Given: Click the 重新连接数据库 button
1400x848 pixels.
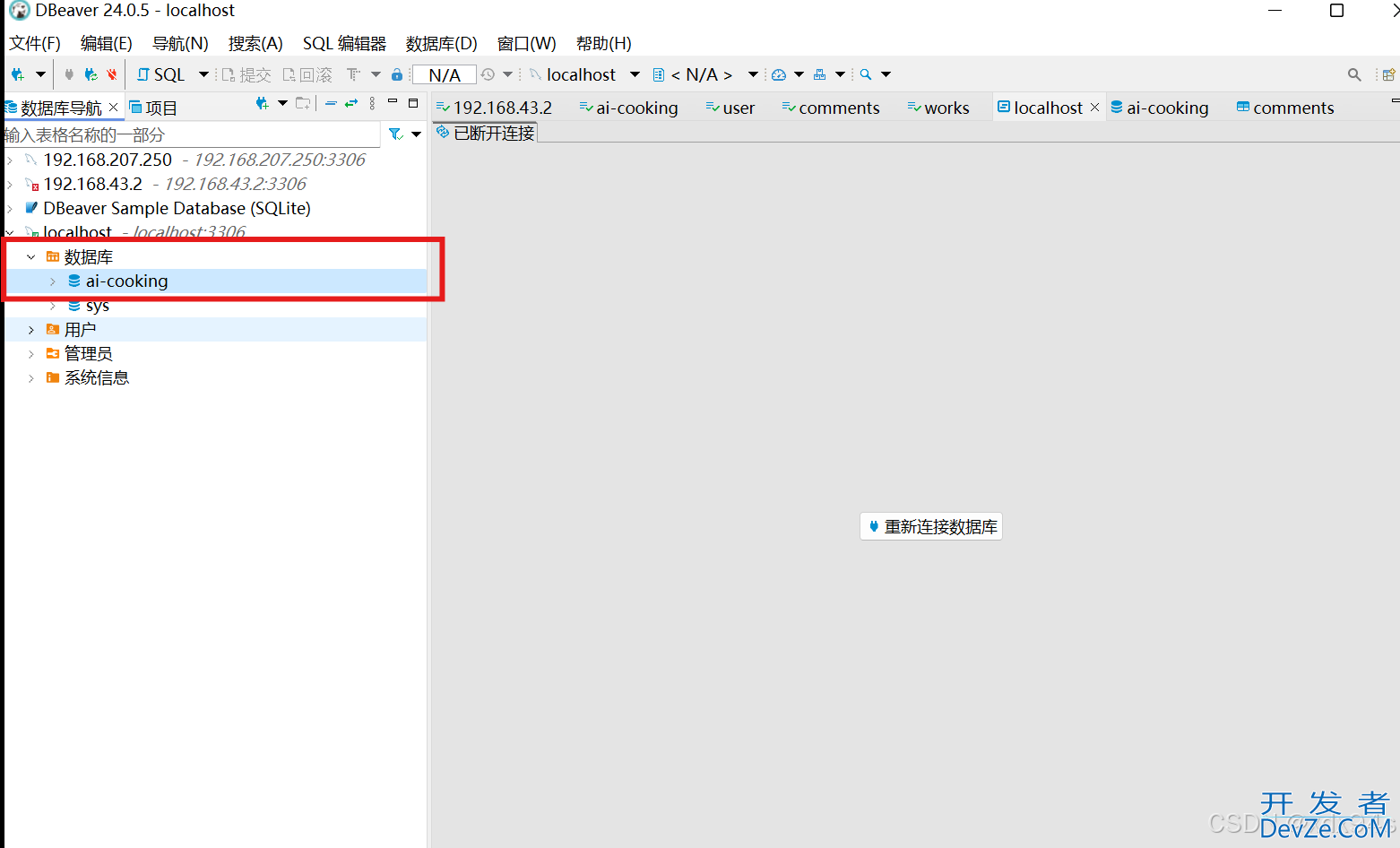Looking at the screenshot, I should coord(931,526).
